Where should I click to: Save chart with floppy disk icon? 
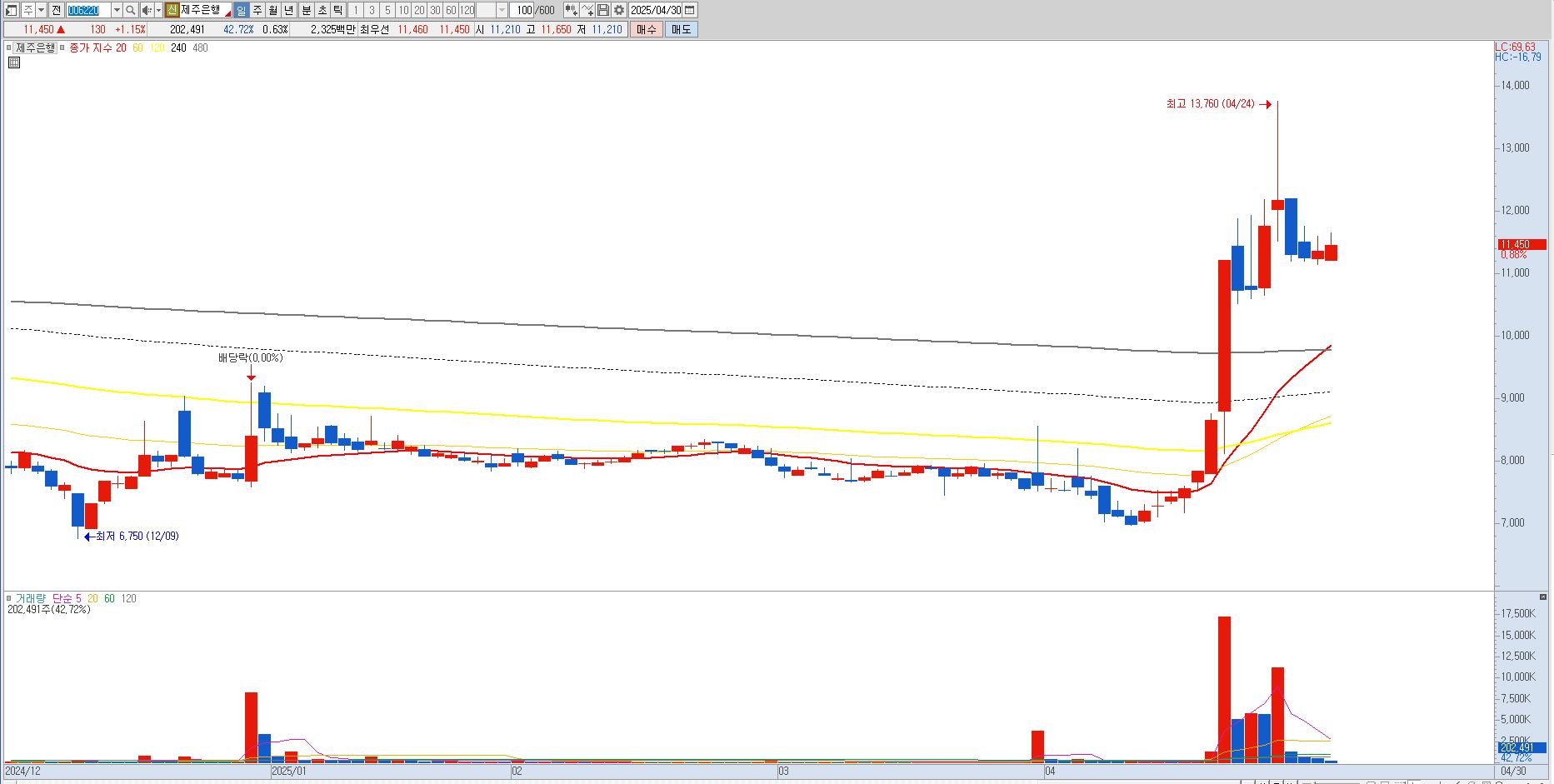click(x=603, y=10)
